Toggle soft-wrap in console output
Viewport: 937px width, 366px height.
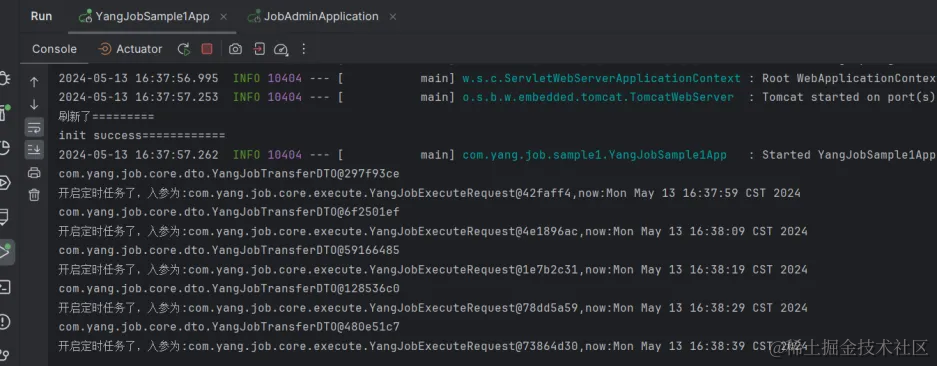click(x=34, y=127)
